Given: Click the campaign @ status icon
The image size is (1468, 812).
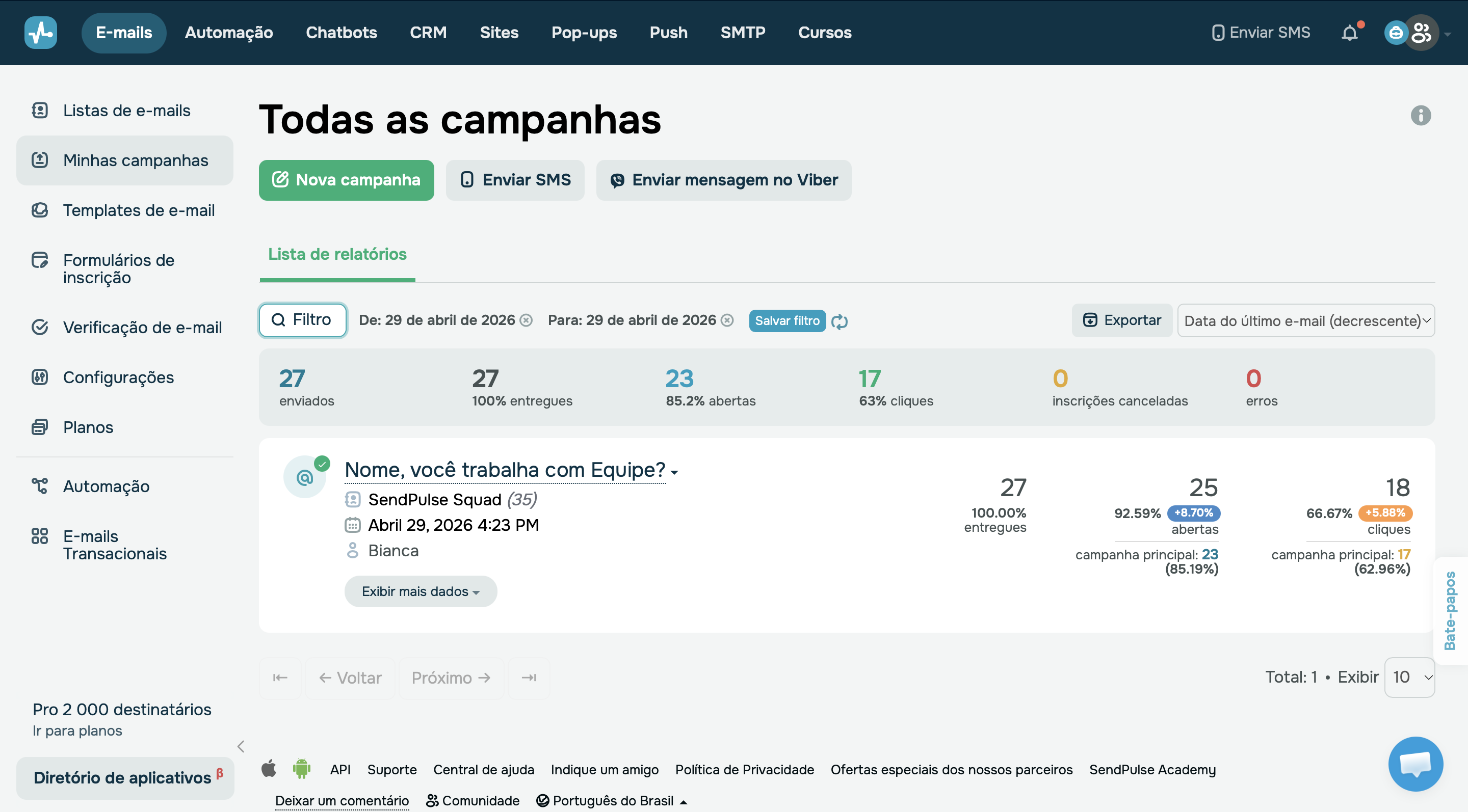Looking at the screenshot, I should click(x=305, y=477).
